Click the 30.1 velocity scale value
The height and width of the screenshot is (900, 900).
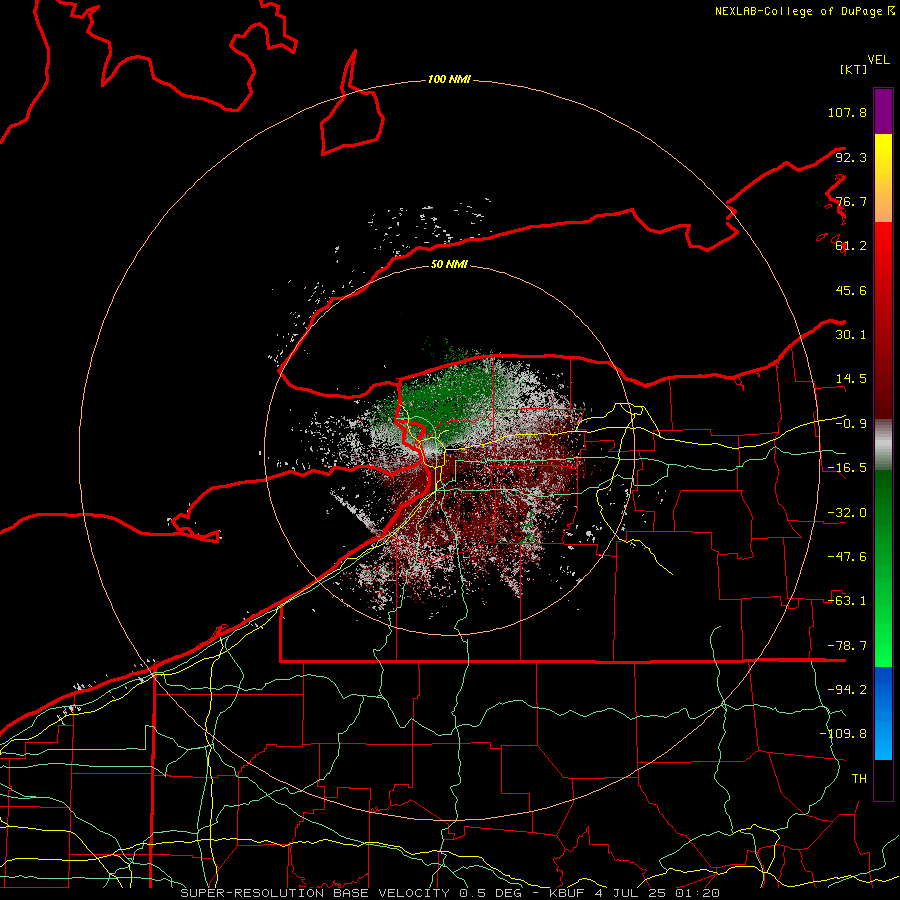click(851, 335)
